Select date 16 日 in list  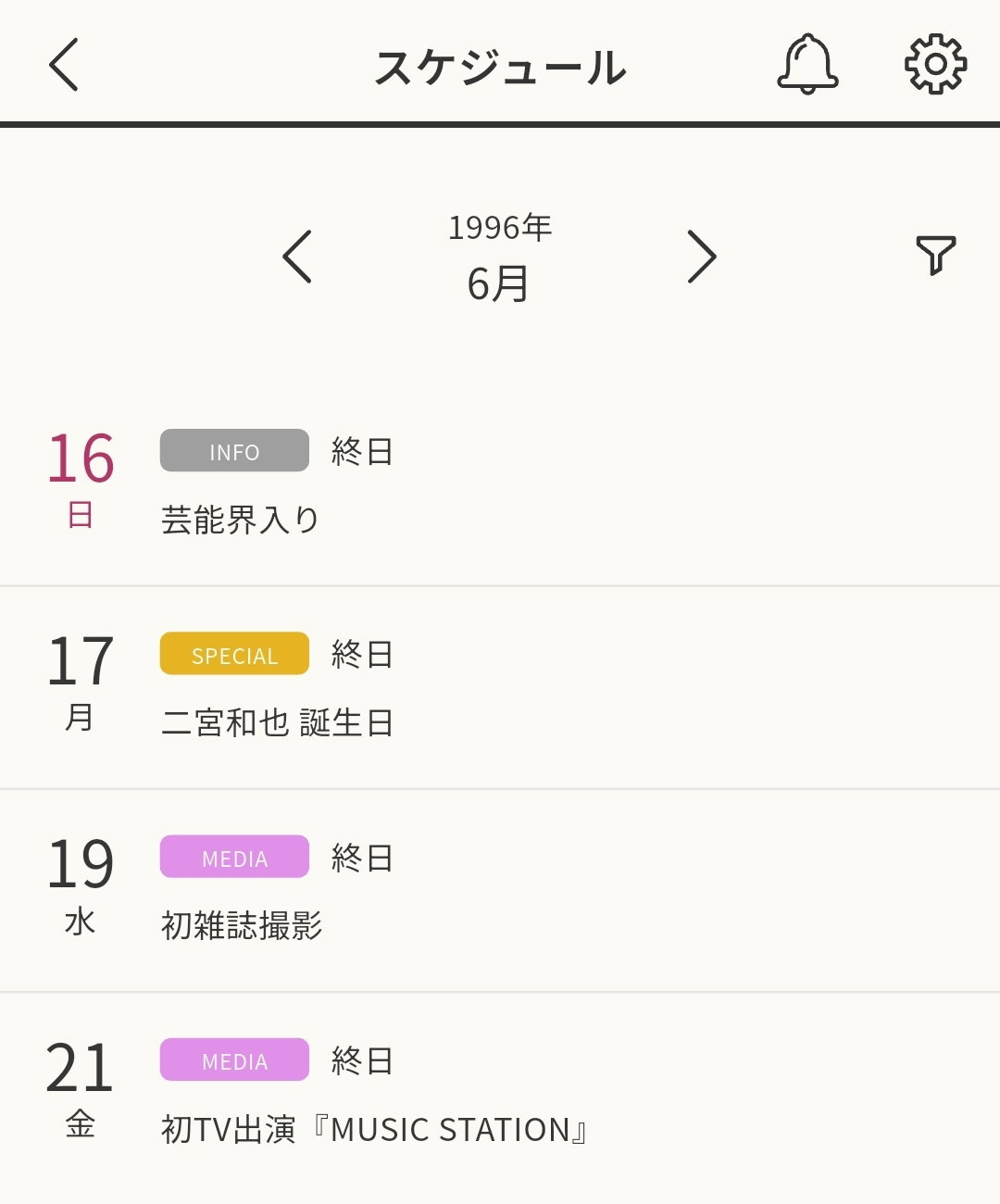(x=81, y=479)
